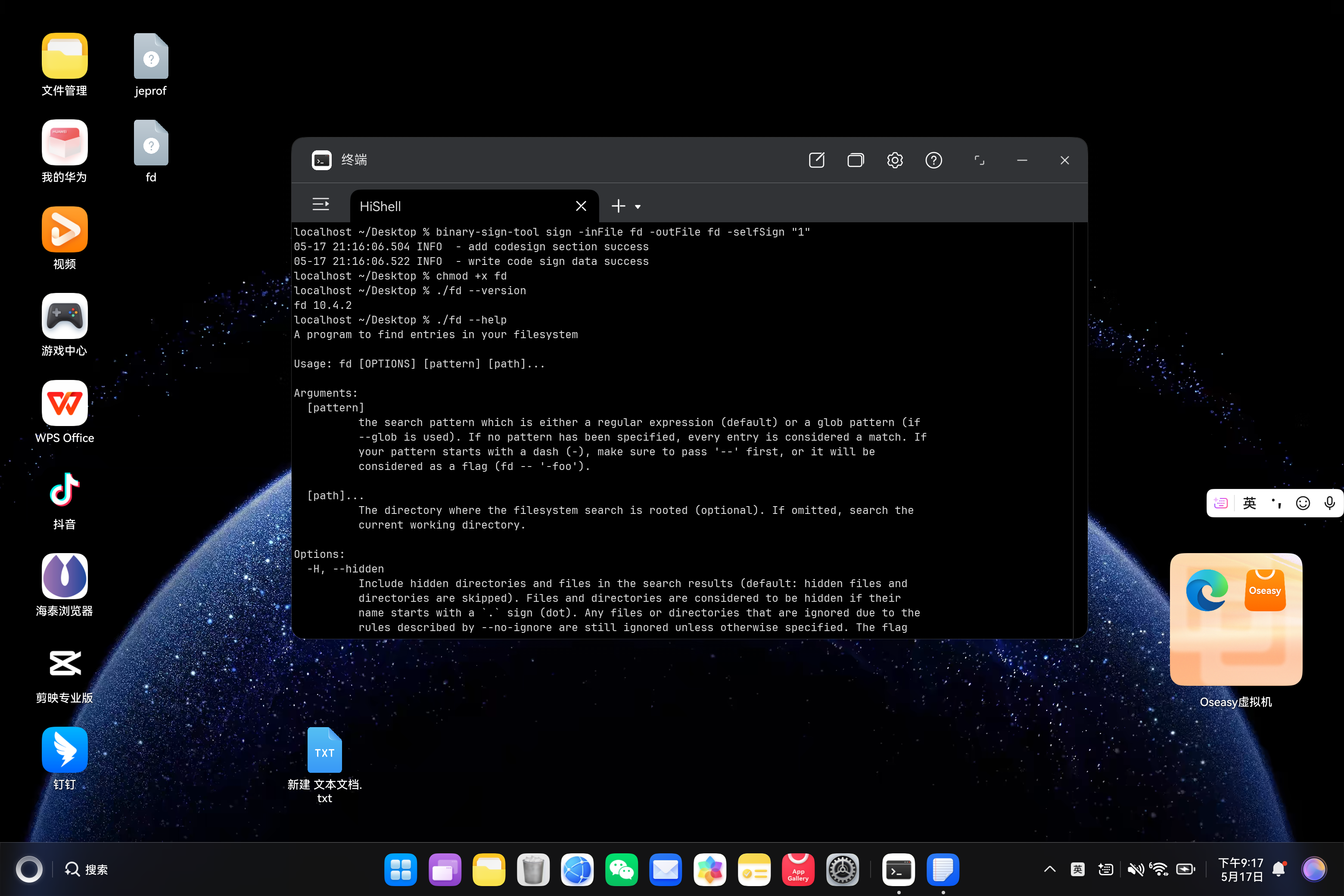The width and height of the screenshot is (1344, 896).
Task: Open WeChat from the dock
Action: (x=622, y=870)
